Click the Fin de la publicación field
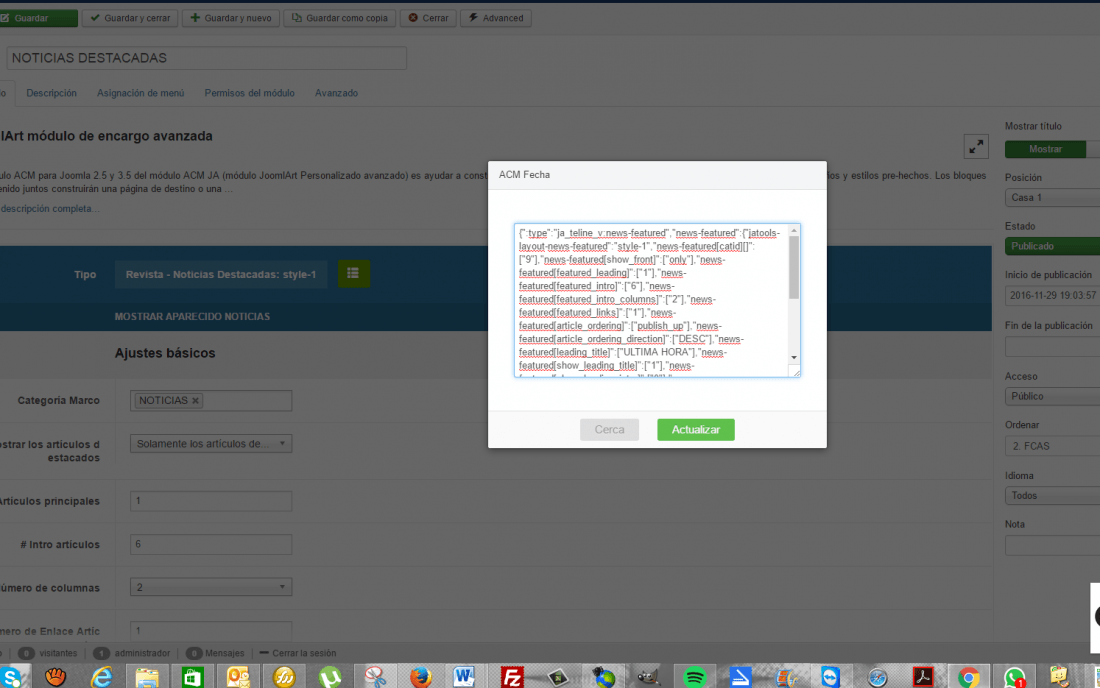The width and height of the screenshot is (1100, 688). click(x=1052, y=346)
